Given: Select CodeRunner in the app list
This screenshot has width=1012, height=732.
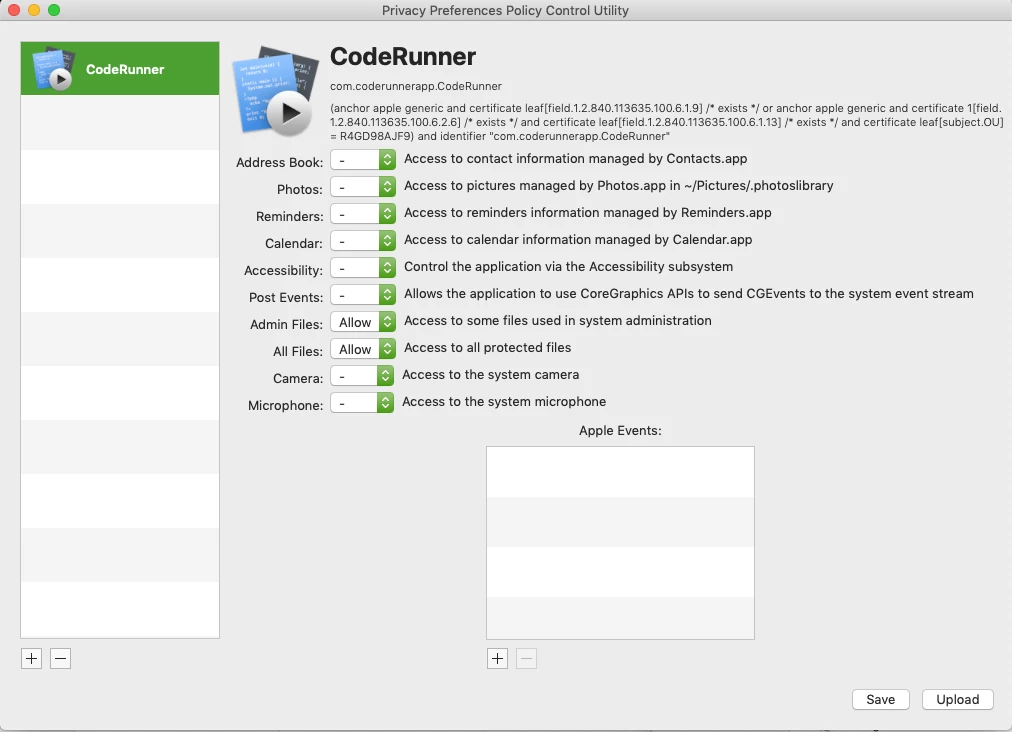Looking at the screenshot, I should pos(120,68).
